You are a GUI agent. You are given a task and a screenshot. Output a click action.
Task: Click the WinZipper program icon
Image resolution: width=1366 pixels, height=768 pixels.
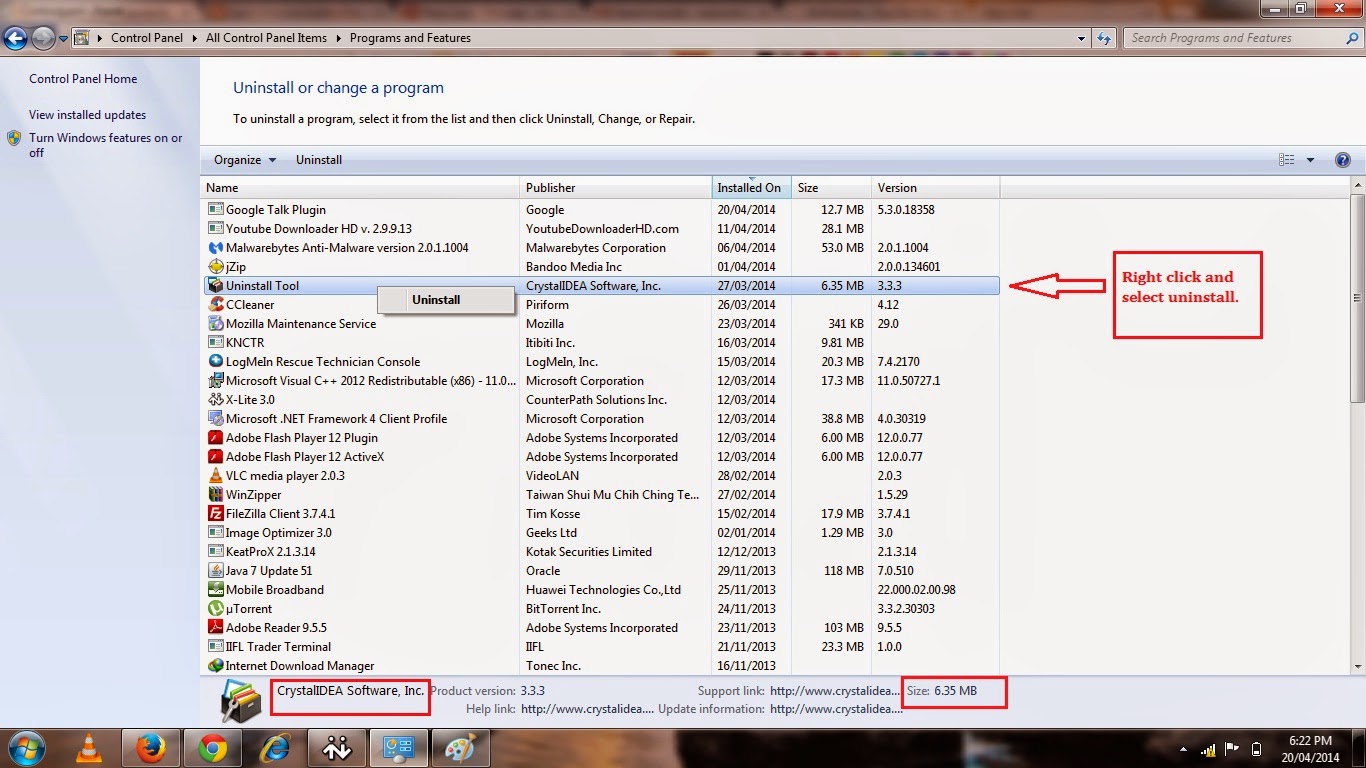tap(215, 495)
